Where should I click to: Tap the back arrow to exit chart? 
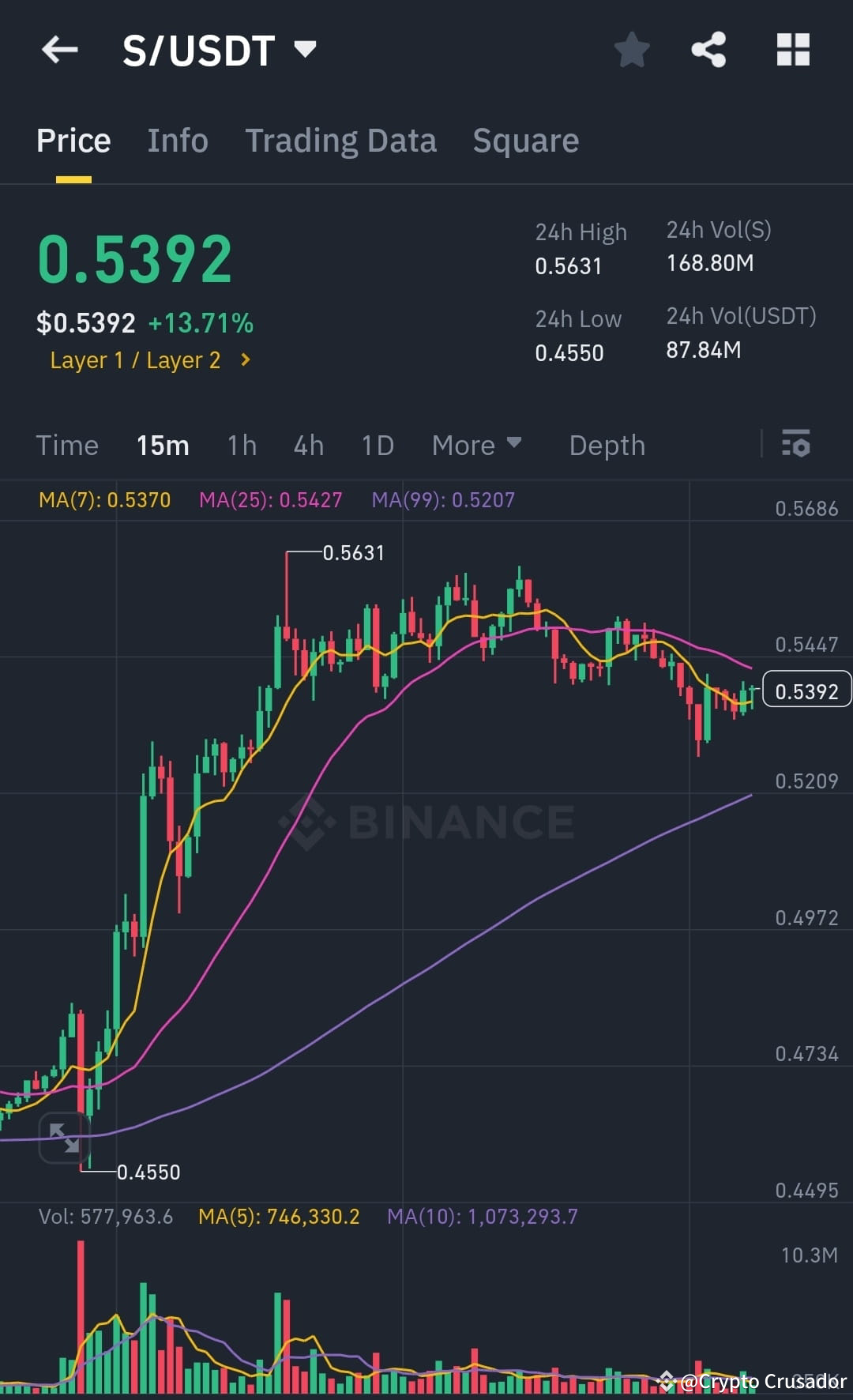(x=59, y=50)
